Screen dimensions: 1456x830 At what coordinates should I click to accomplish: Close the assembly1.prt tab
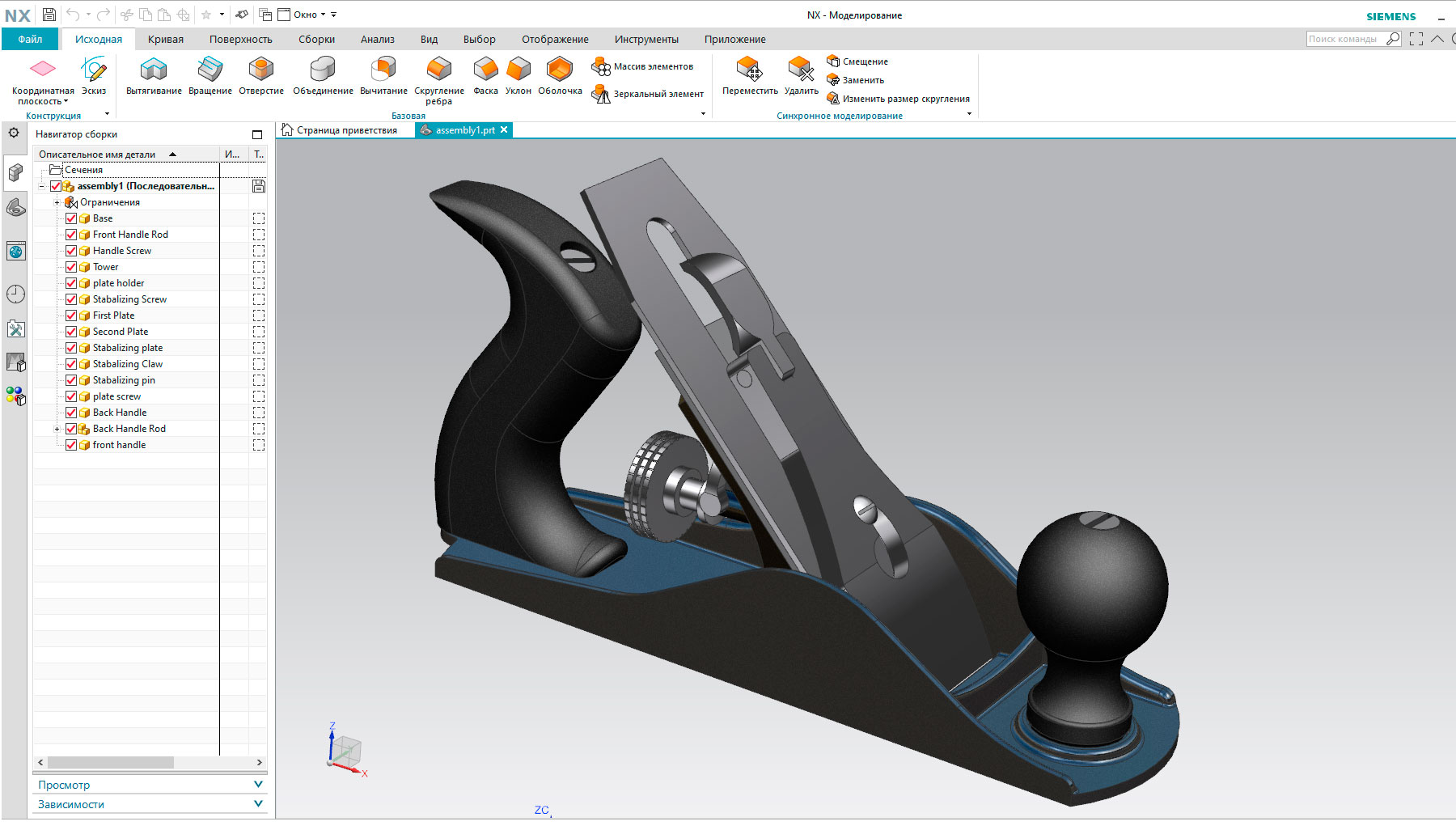504,129
